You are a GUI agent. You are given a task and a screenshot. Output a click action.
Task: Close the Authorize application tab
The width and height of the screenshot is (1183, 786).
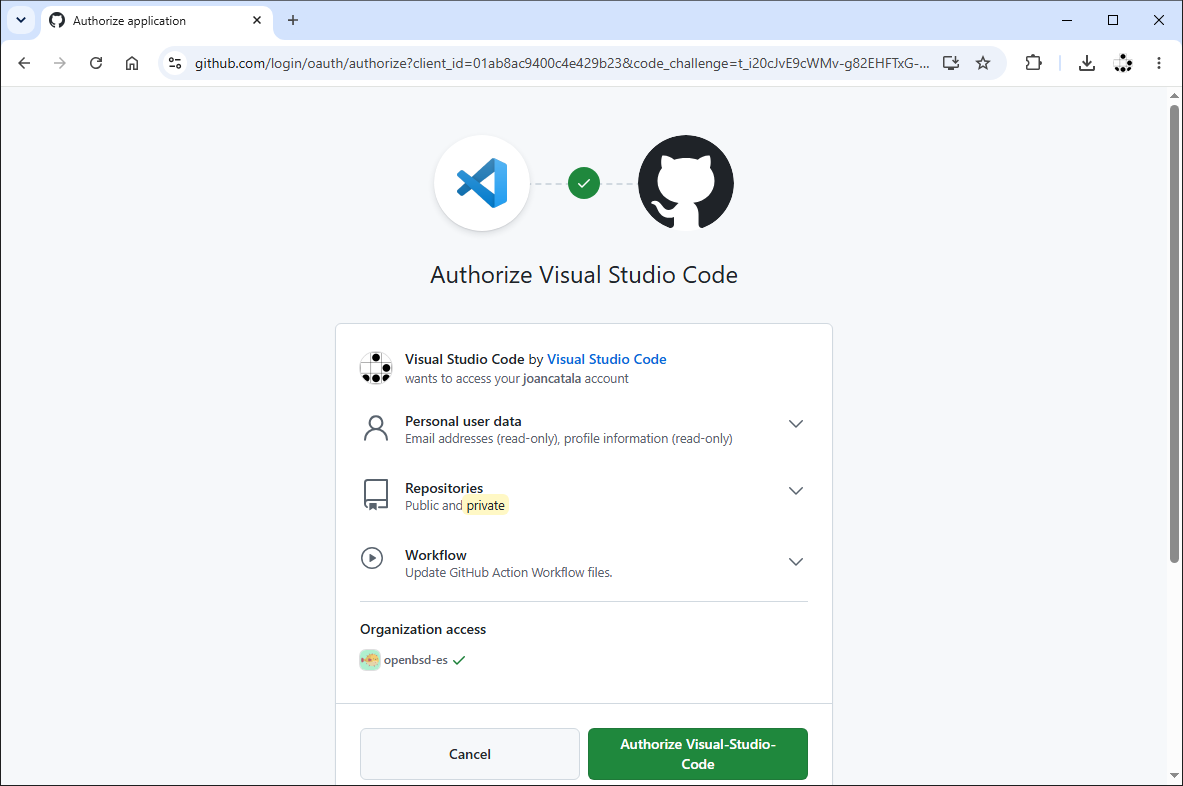pos(257,20)
